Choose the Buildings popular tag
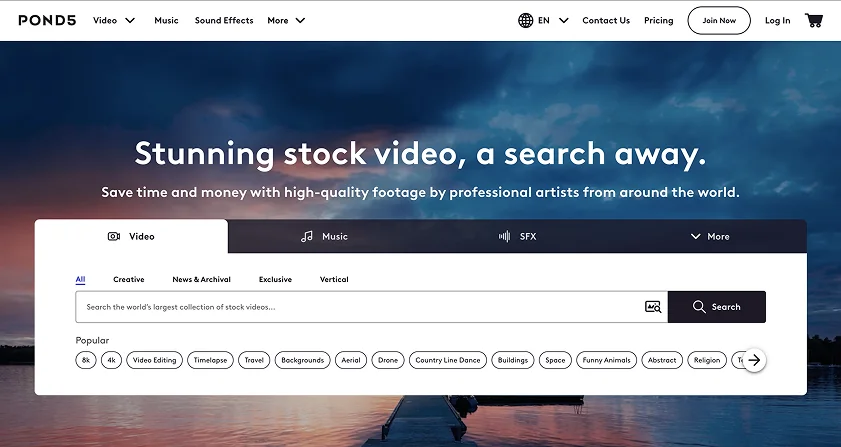841x447 pixels. [x=513, y=360]
